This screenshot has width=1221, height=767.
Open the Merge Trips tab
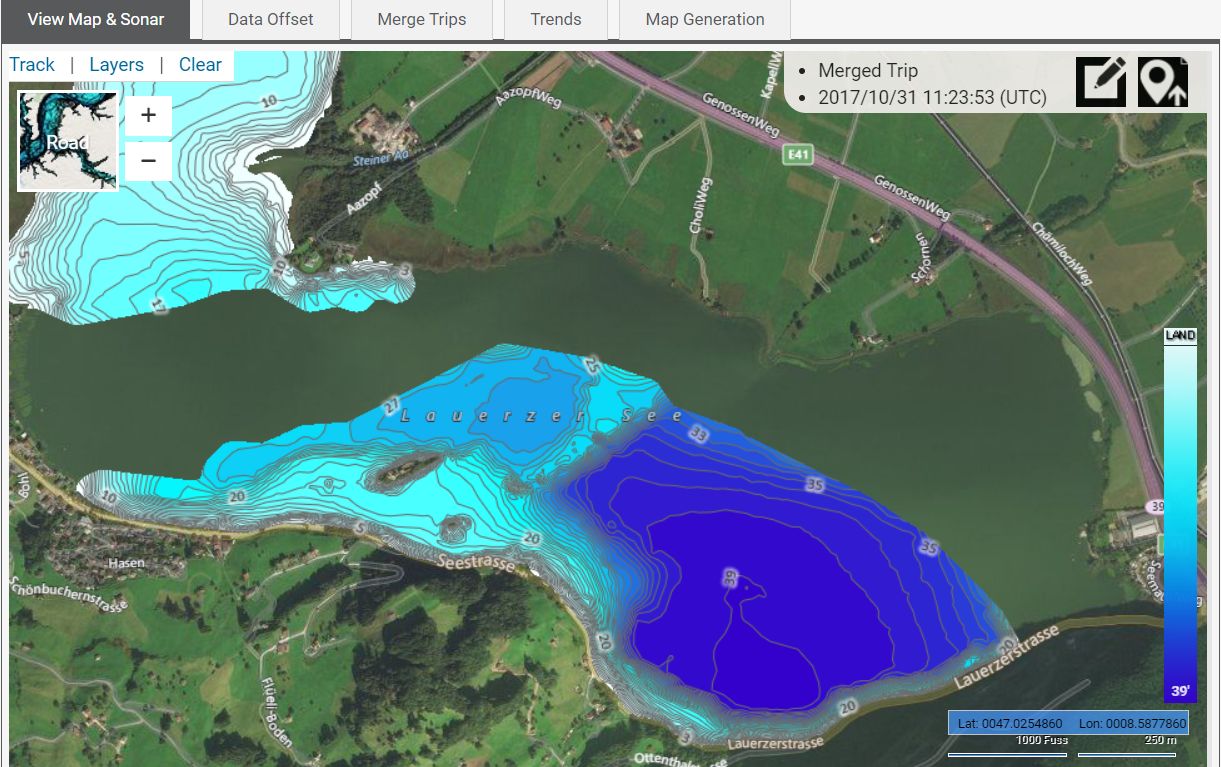click(x=421, y=19)
